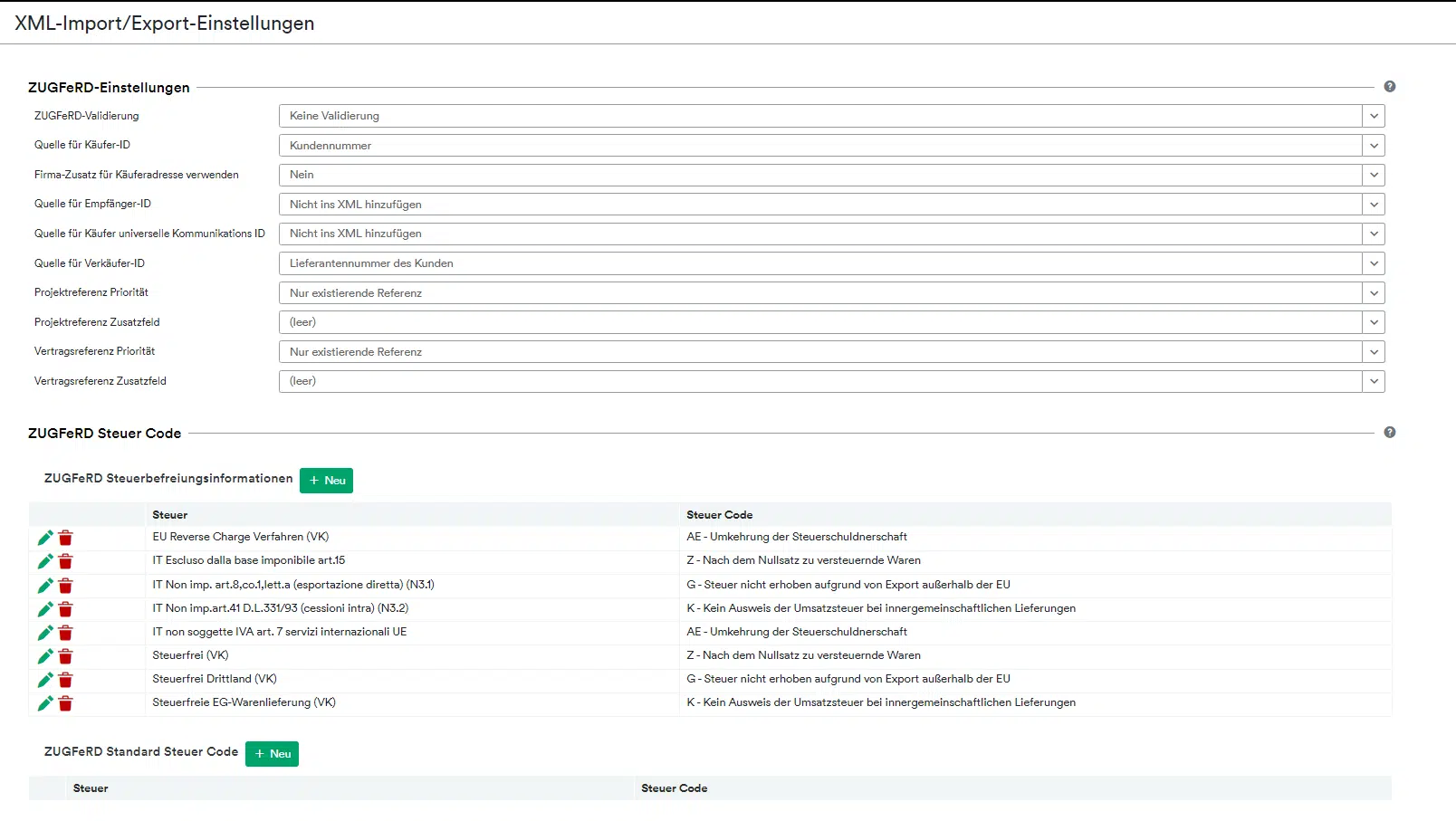Select 'IT Non imp. art.8,co.1,lett.a' cell
Screen dimensions: 1456x821
tap(412, 585)
